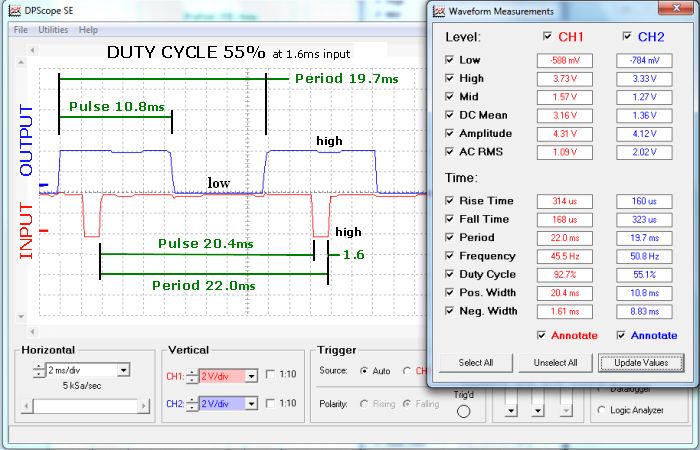
Task: Click the plot vertical scroll down arrow
Action: [21, 317]
